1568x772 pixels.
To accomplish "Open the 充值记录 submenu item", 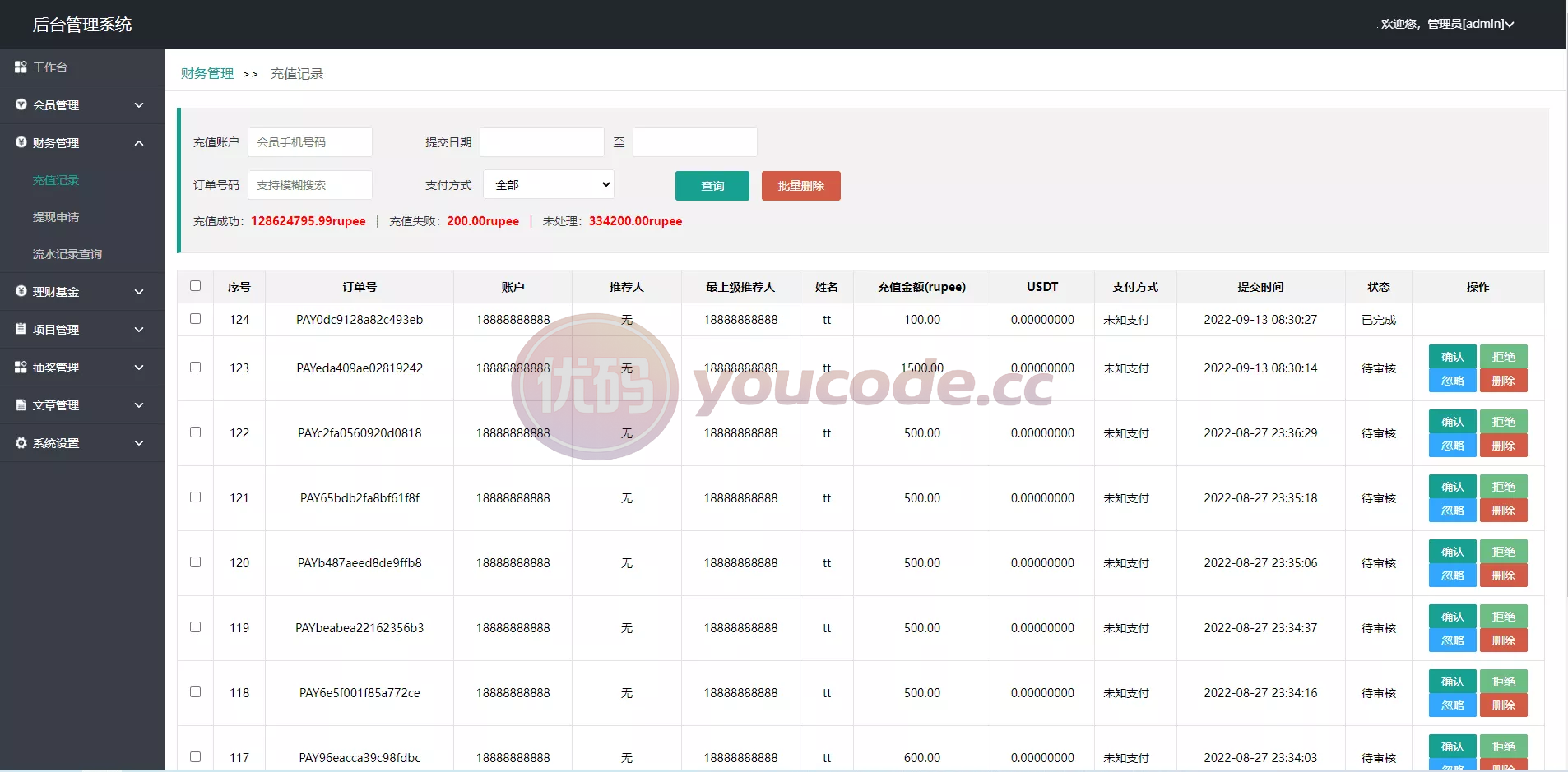I will coord(56,180).
